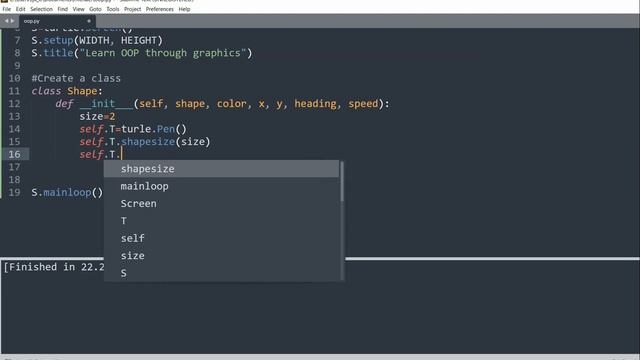Open the Tools menu
The image size is (640, 360).
[113, 9]
